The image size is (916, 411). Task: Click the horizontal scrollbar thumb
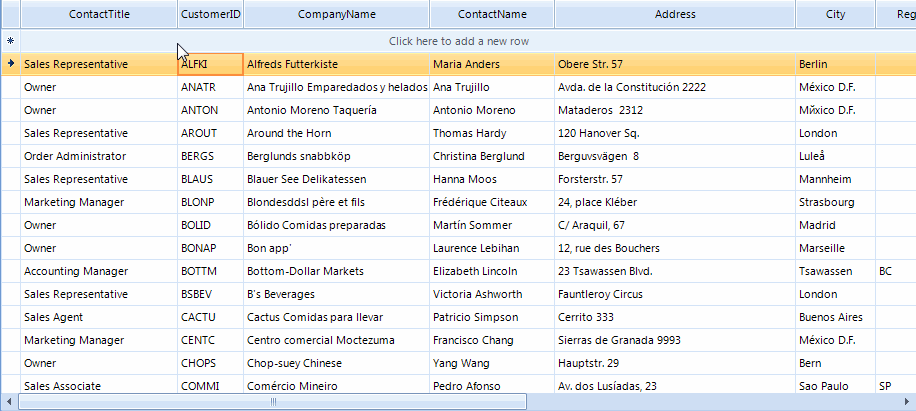pyautogui.click(x=272, y=402)
